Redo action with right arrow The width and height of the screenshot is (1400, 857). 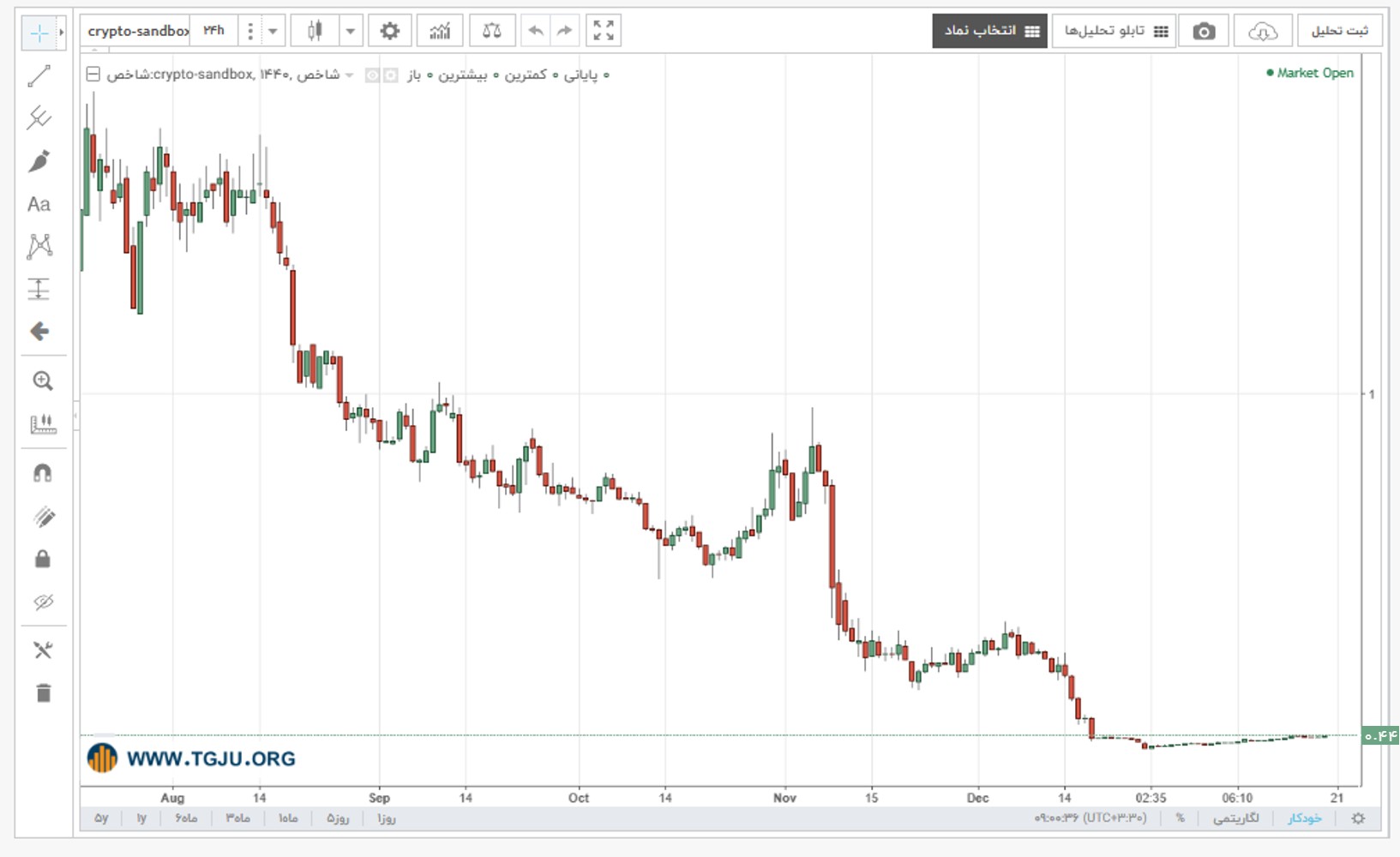click(x=564, y=31)
